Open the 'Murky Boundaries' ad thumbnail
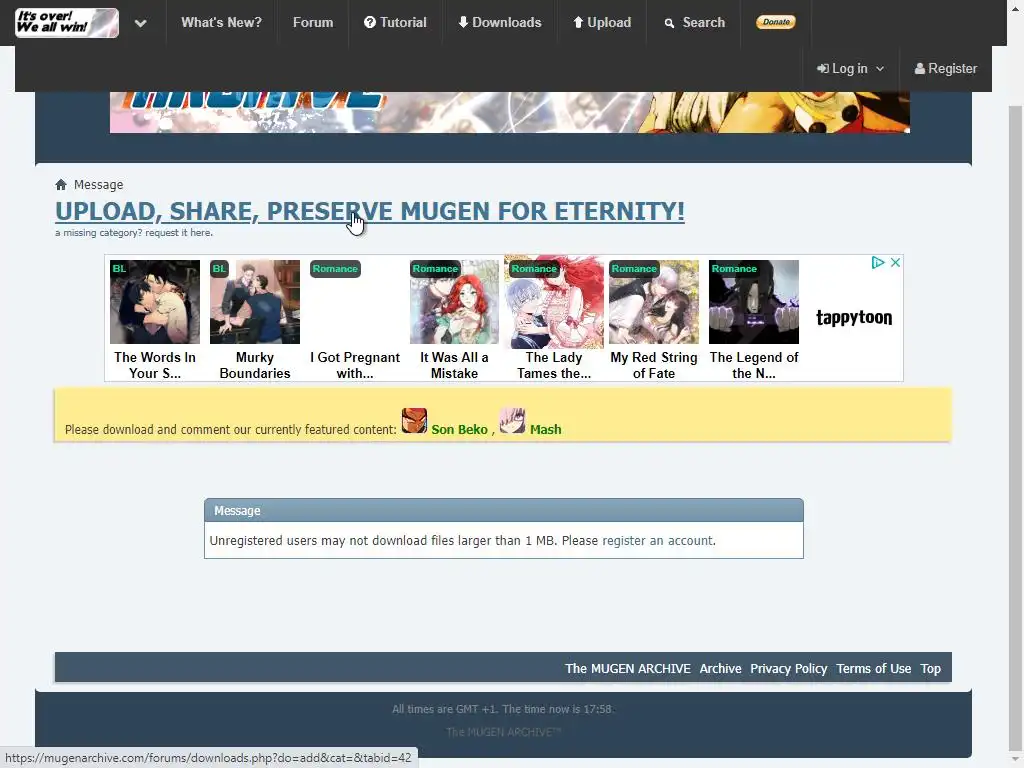 pos(255,302)
